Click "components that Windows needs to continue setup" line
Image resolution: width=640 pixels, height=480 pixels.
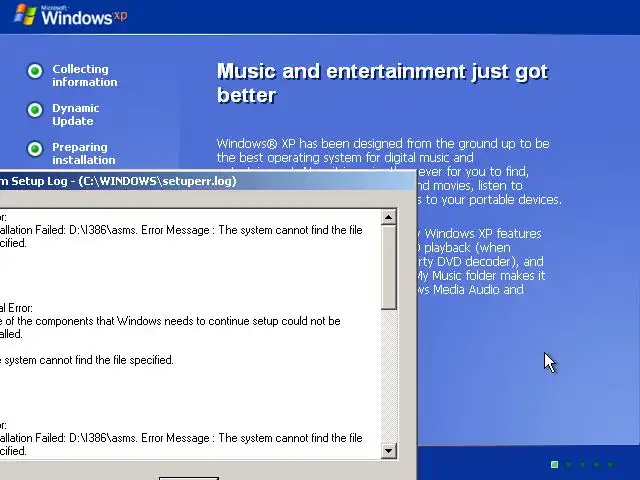point(170,321)
